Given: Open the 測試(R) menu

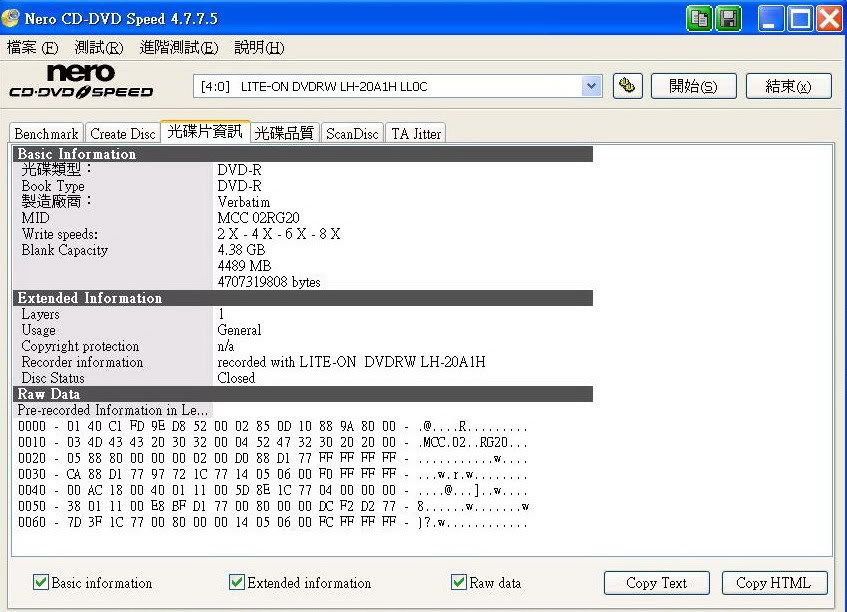Looking at the screenshot, I should tap(99, 48).
